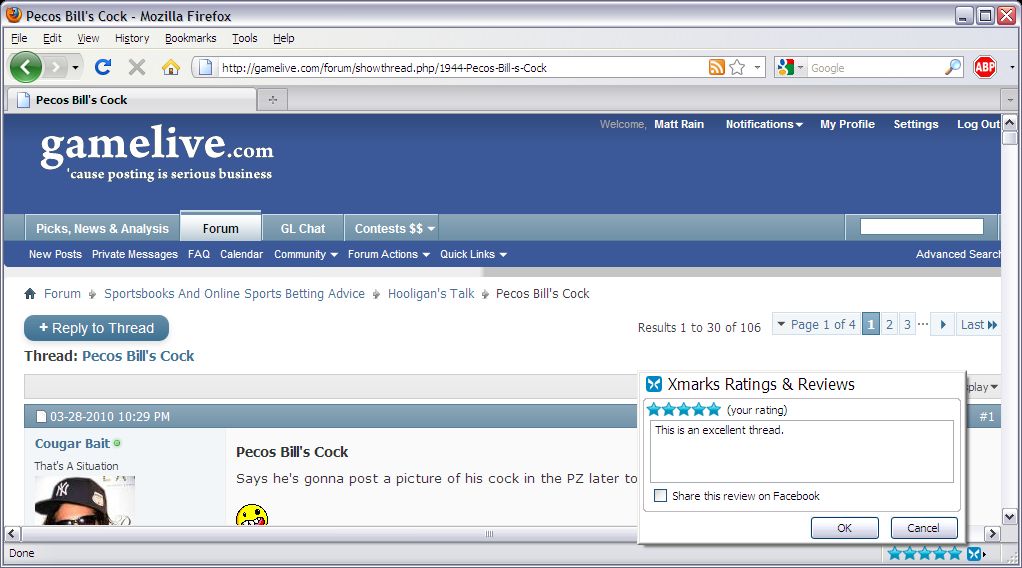
Task: Go to next page arrow in pagination
Action: click(x=942, y=324)
